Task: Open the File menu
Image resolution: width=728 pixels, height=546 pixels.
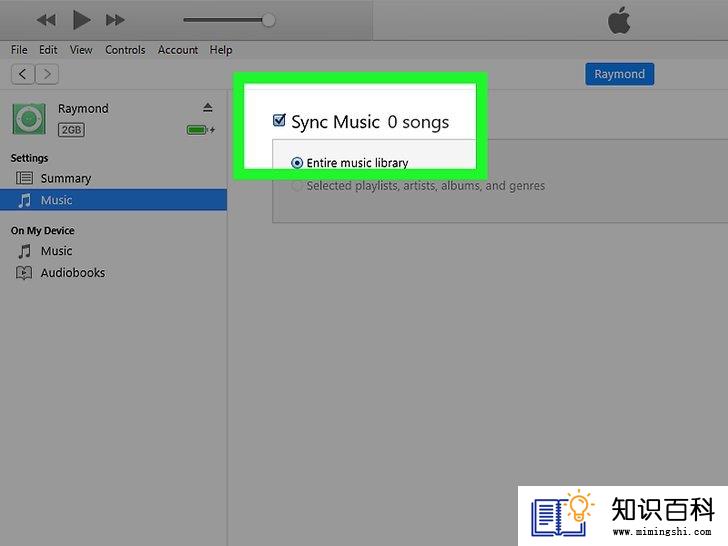Action: pos(19,50)
